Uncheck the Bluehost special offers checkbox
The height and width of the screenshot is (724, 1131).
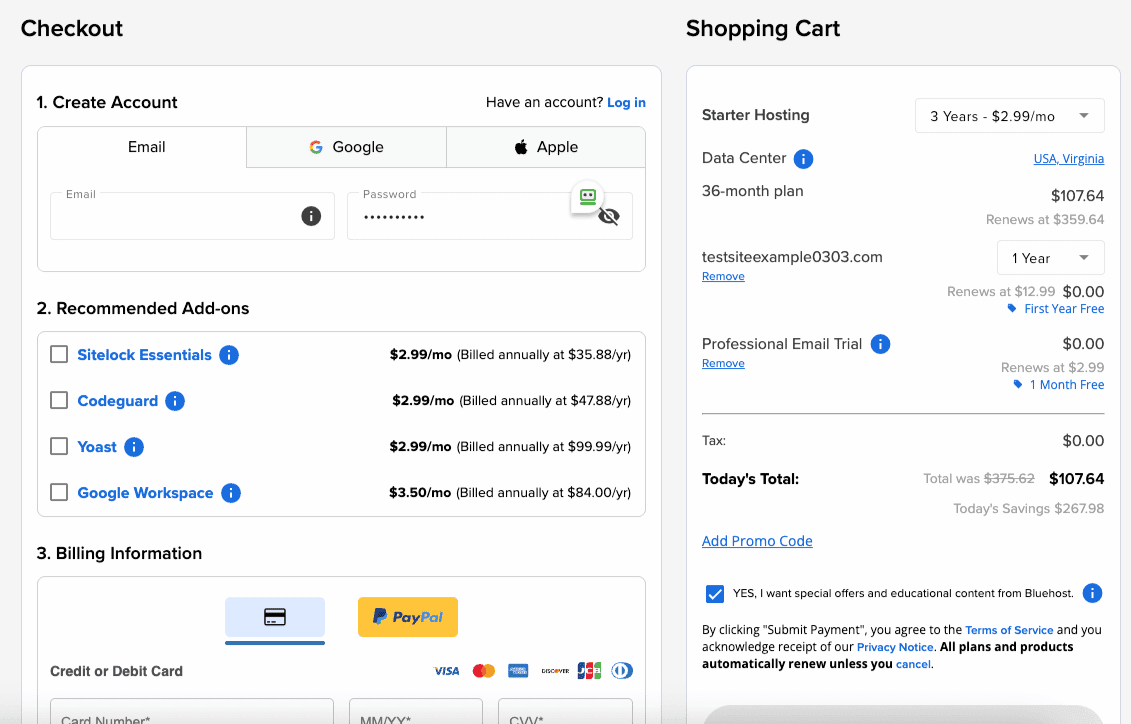click(x=714, y=593)
